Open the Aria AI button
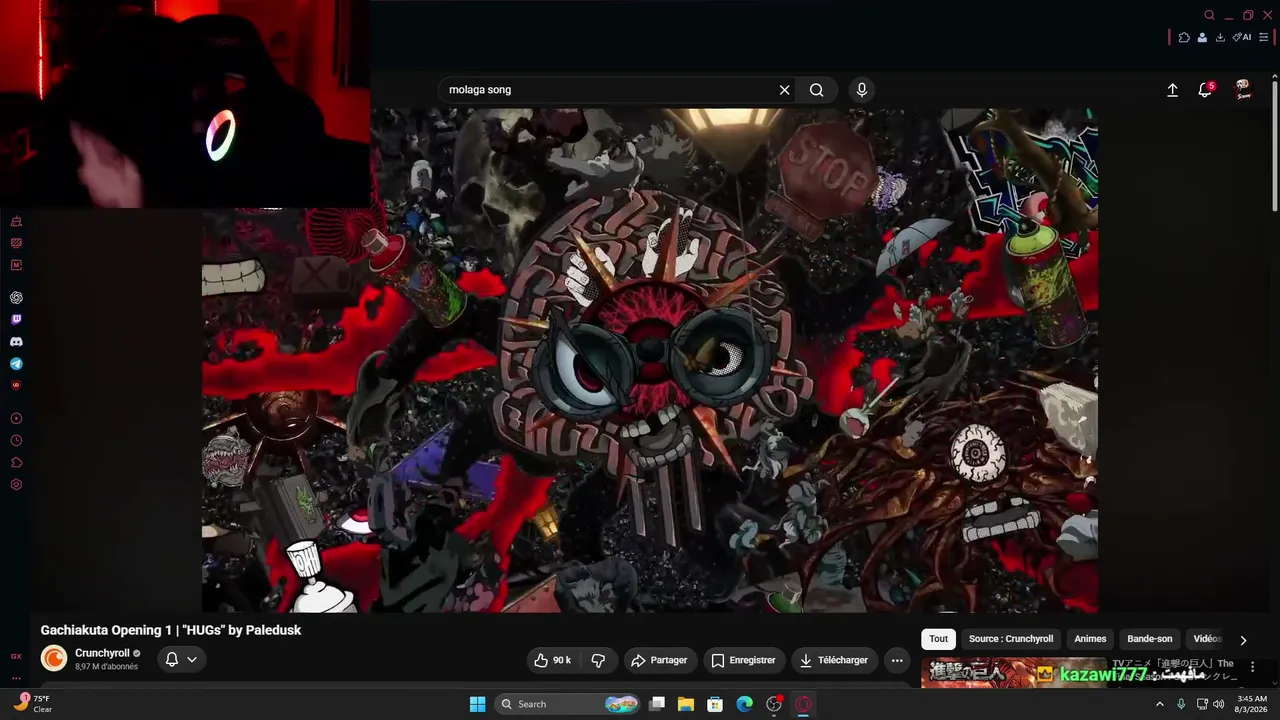This screenshot has width=1280, height=720. 1242,37
